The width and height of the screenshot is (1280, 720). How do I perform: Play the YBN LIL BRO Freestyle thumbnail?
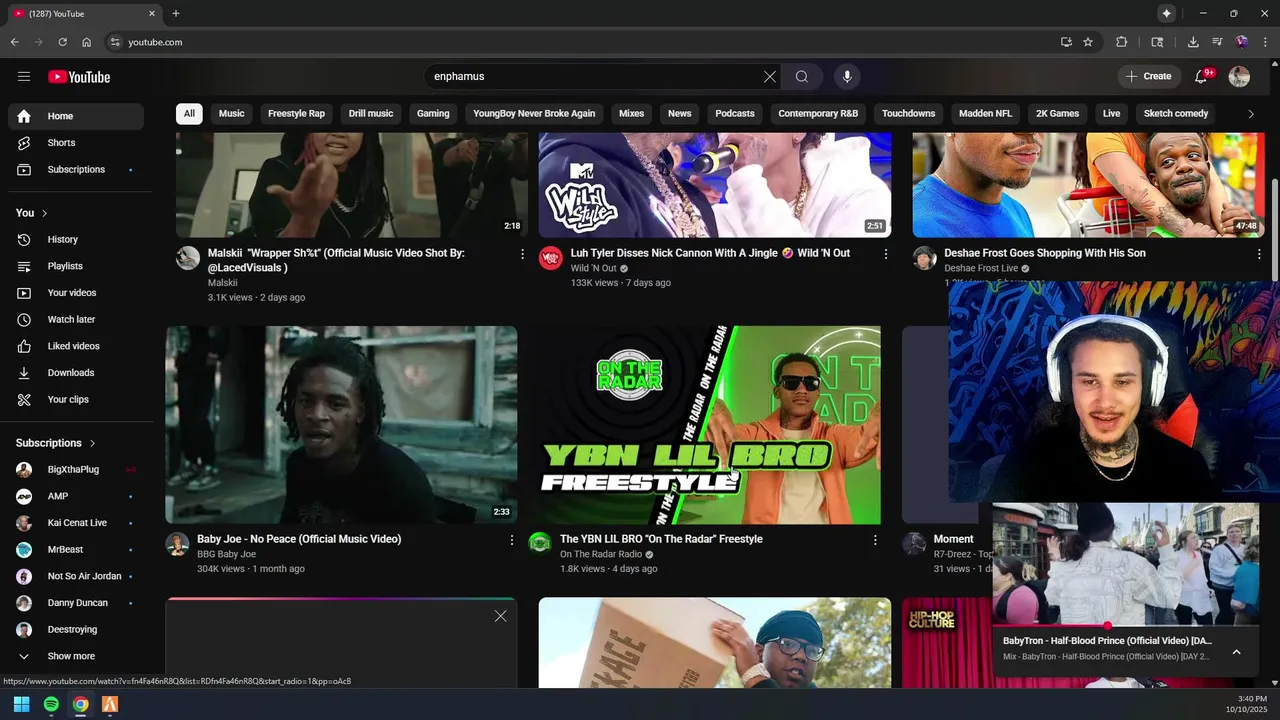(705, 425)
